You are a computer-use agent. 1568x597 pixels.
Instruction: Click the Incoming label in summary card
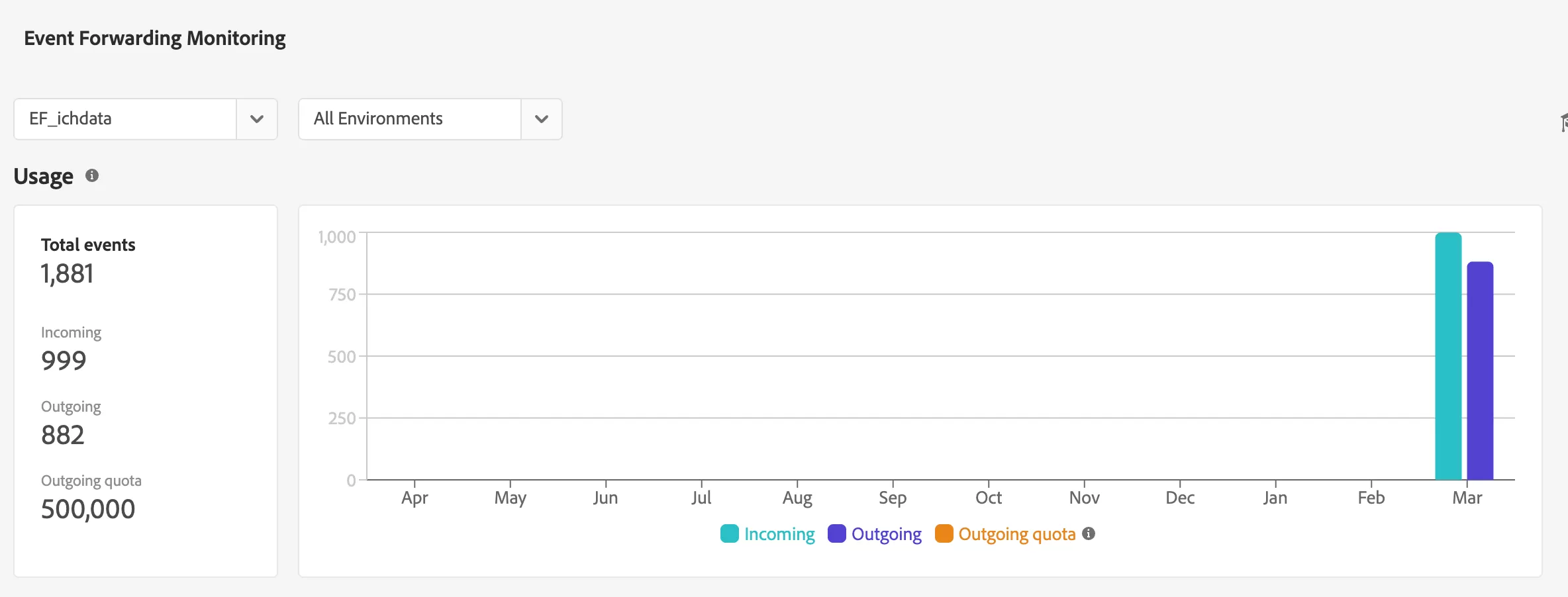click(x=71, y=332)
